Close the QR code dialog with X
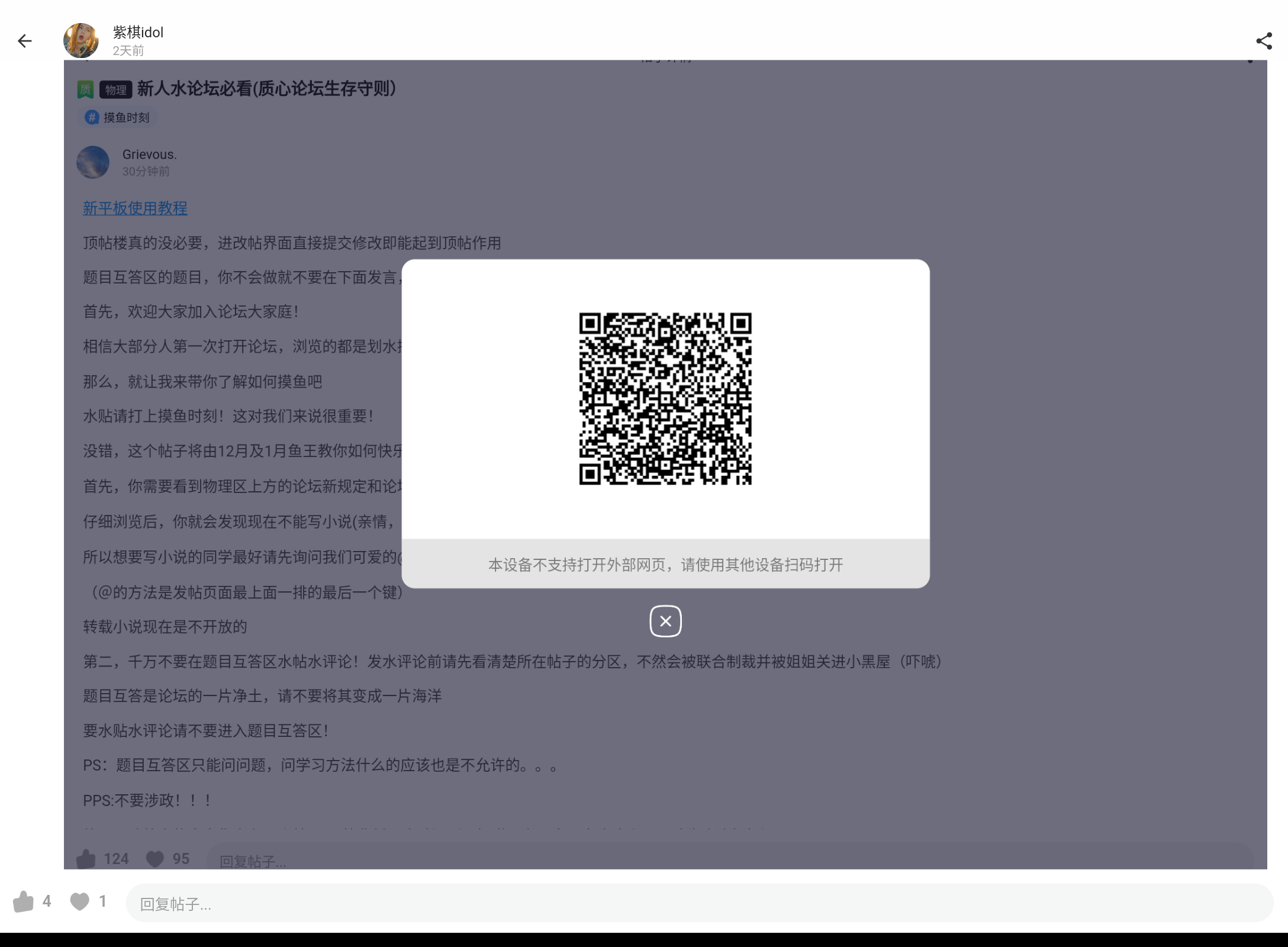The width and height of the screenshot is (1288, 947). tap(665, 621)
